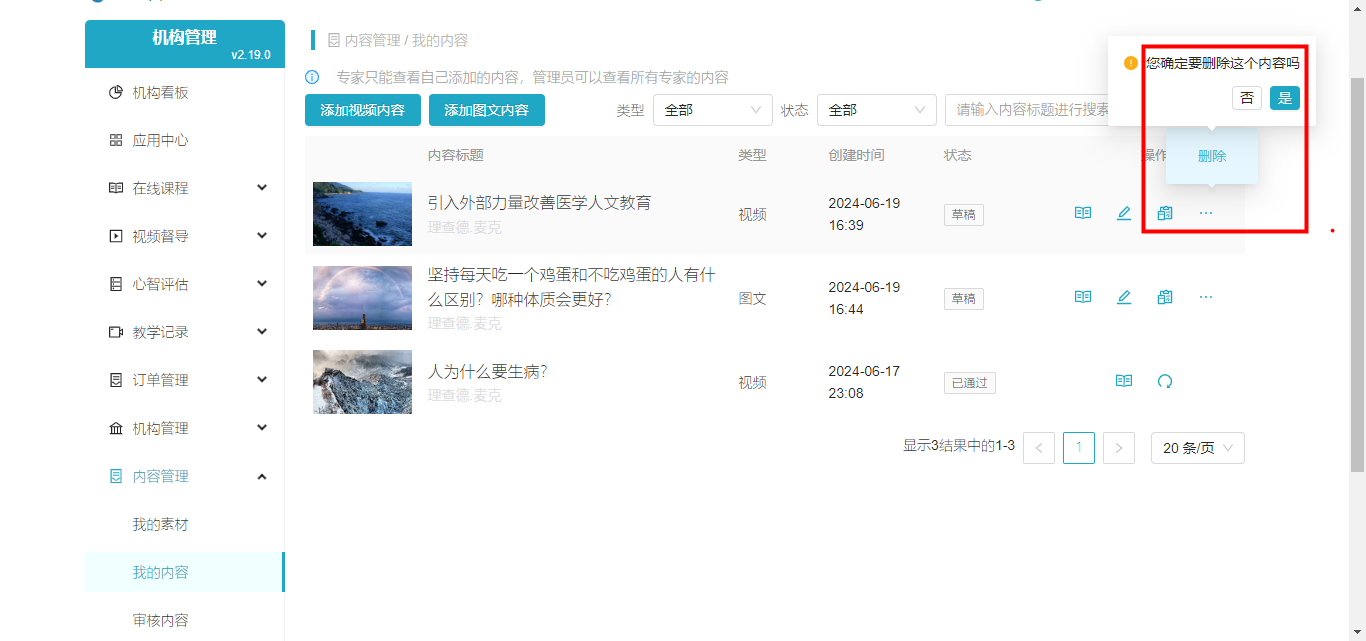Image resolution: width=1366 pixels, height=641 pixels.
Task: Expand the 在线课程 submenu chevron
Action: point(262,188)
